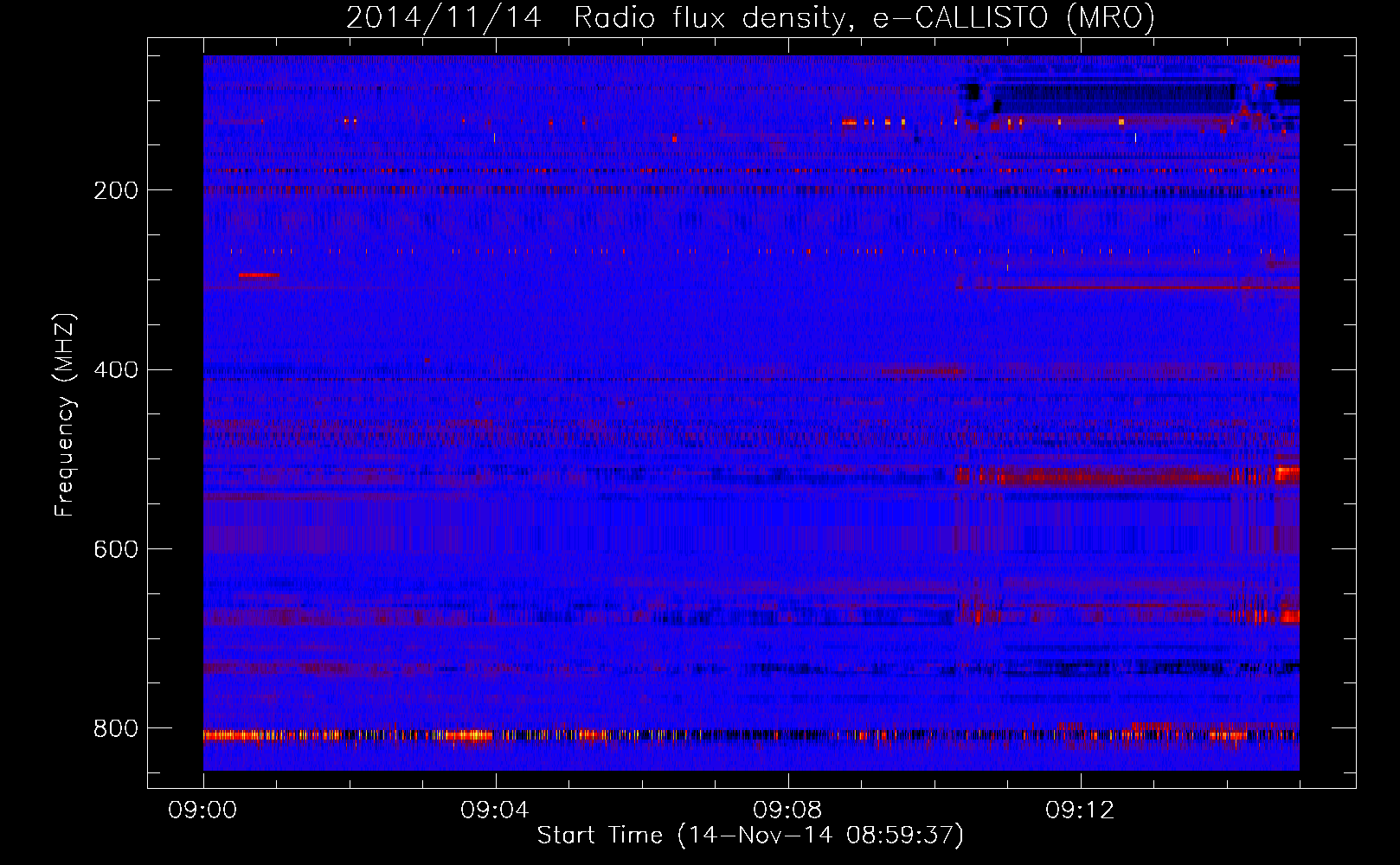
Task: Click the '09:12' time tick label
Action: point(1081,811)
